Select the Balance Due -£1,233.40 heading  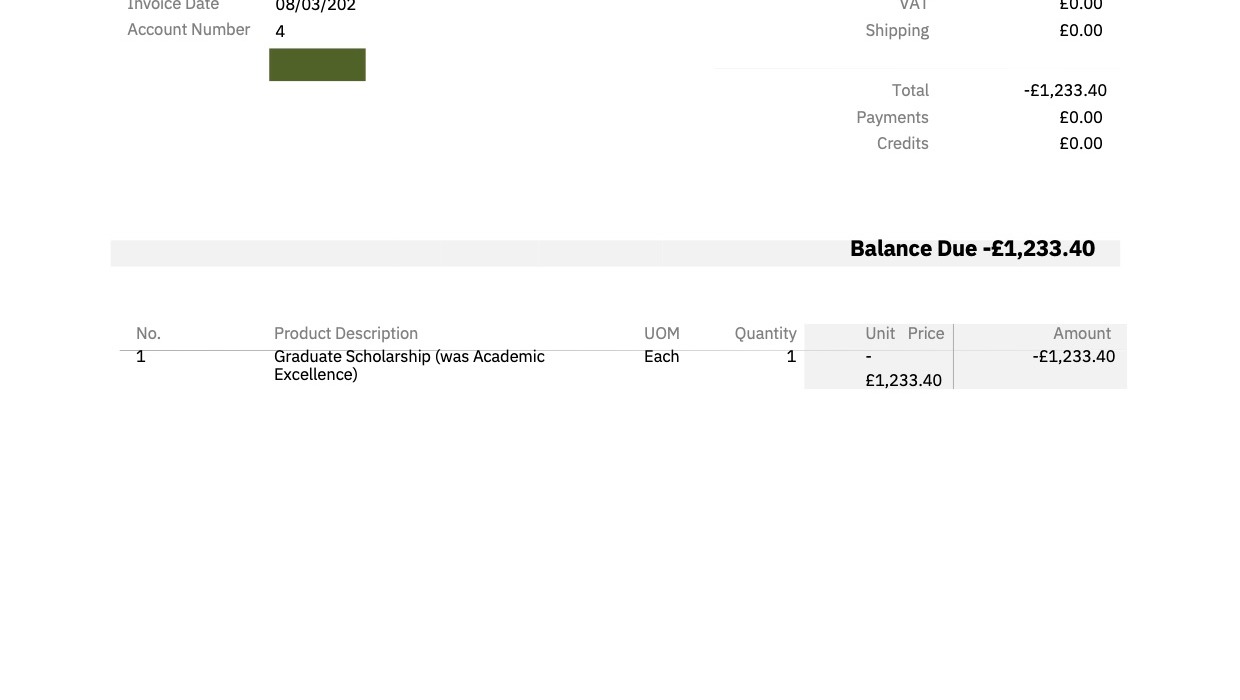point(972,249)
